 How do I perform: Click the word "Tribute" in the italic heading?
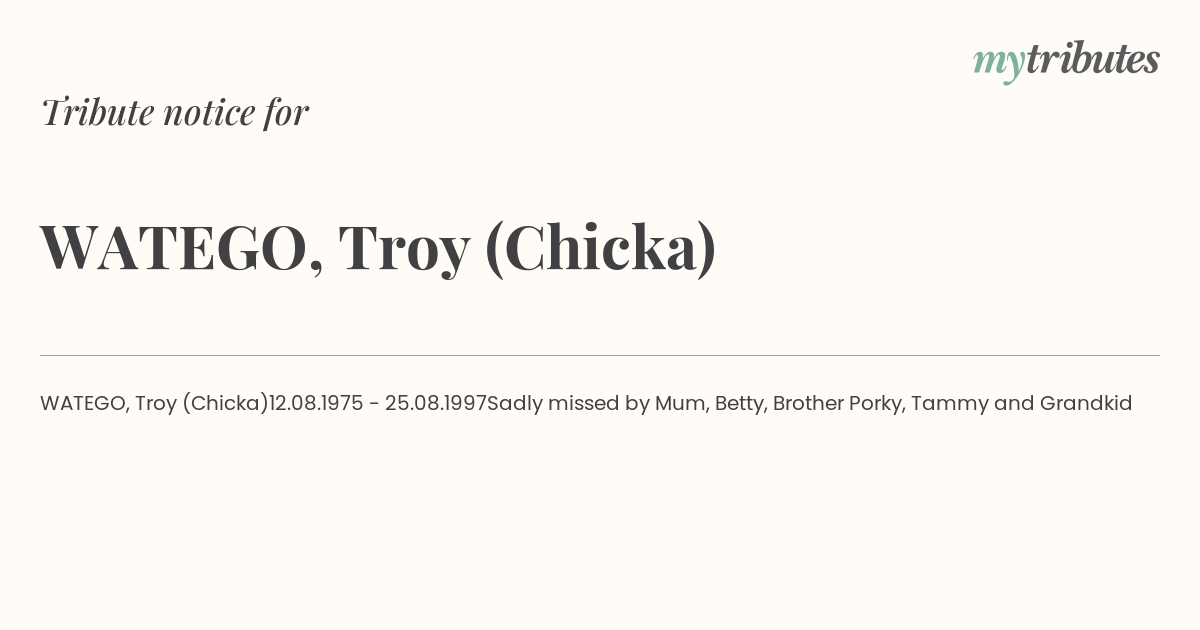coord(97,113)
